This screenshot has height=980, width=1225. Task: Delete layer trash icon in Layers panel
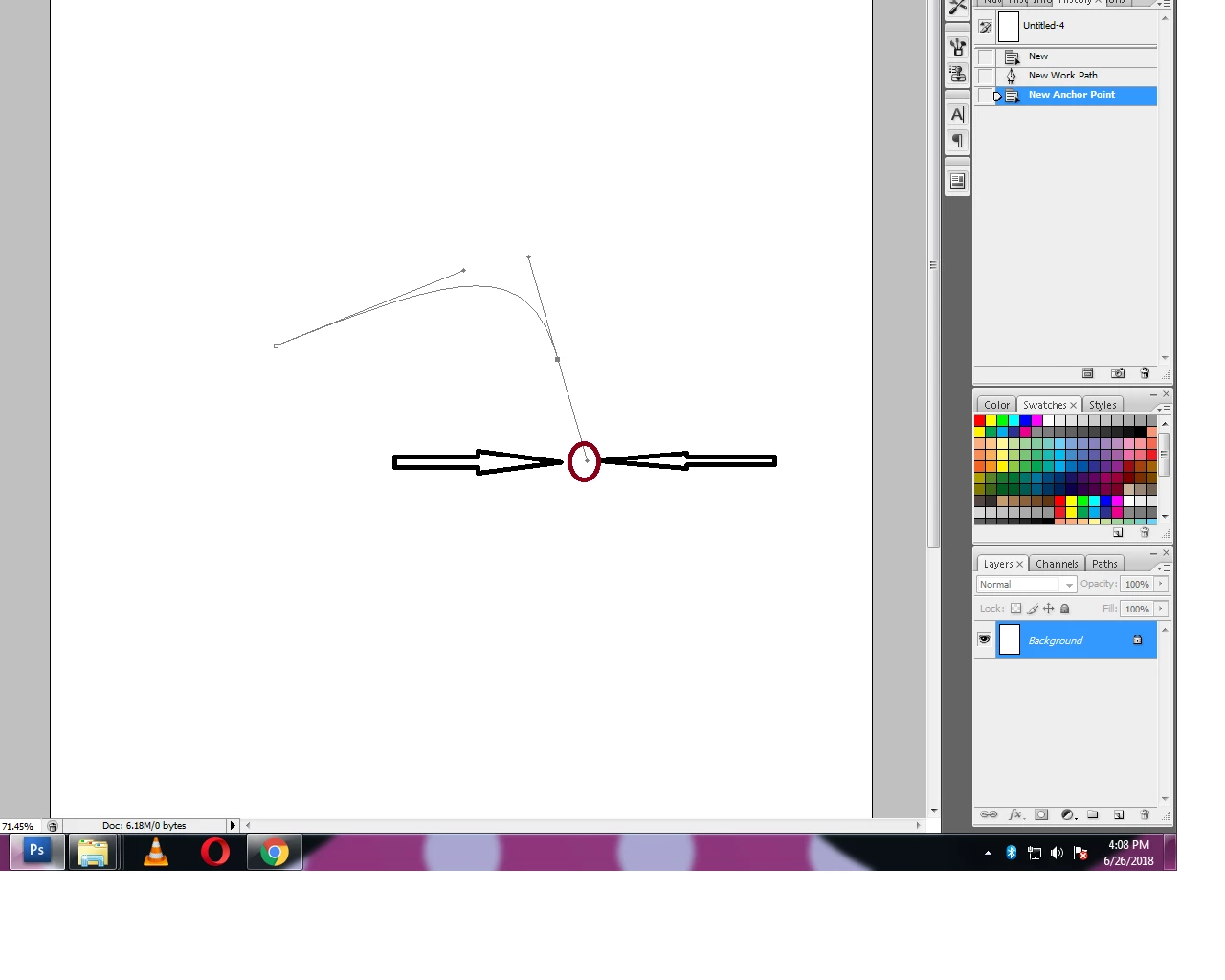(x=1145, y=814)
